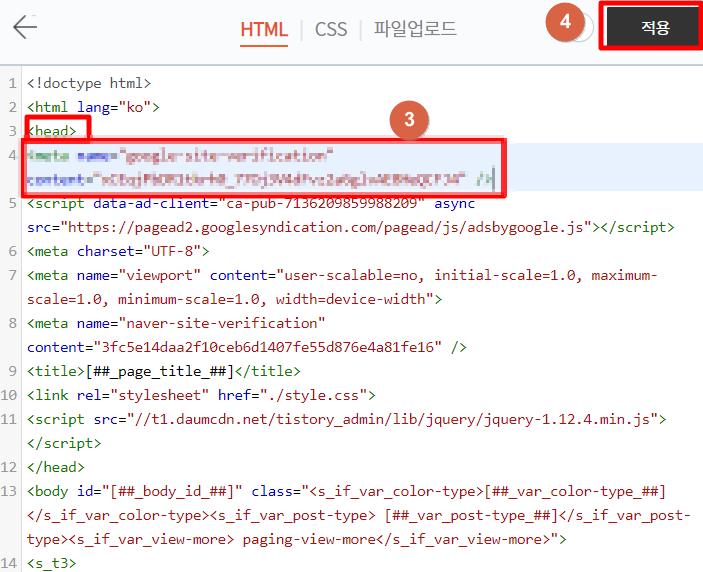The image size is (703, 572).
Task: Place cursor on html lang="ko" line
Action: [x=93, y=108]
